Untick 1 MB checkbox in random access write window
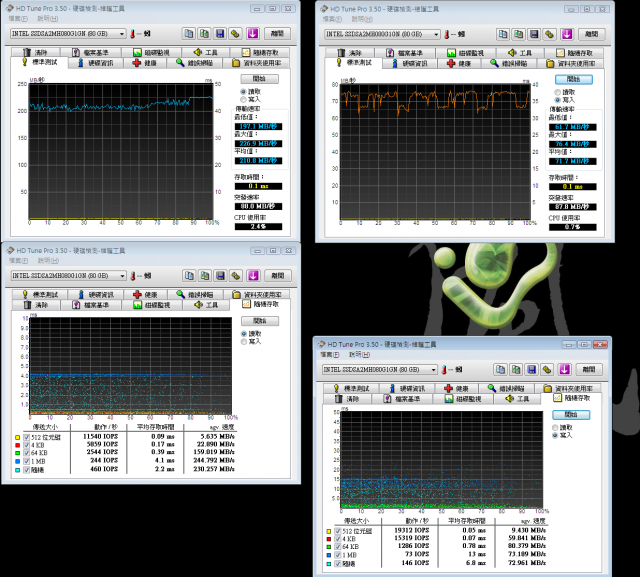 (338, 555)
